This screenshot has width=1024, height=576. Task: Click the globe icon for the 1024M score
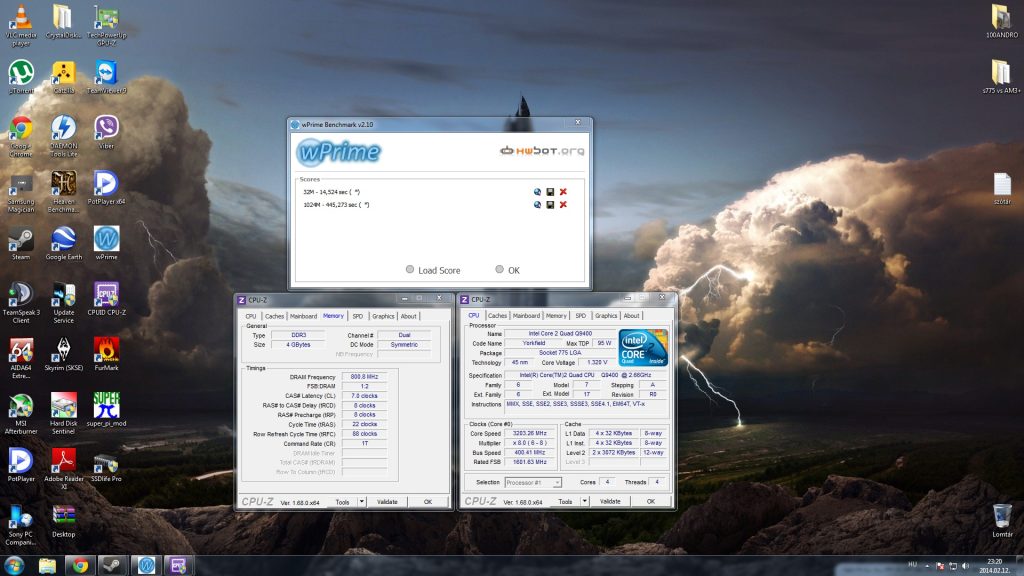(x=537, y=205)
